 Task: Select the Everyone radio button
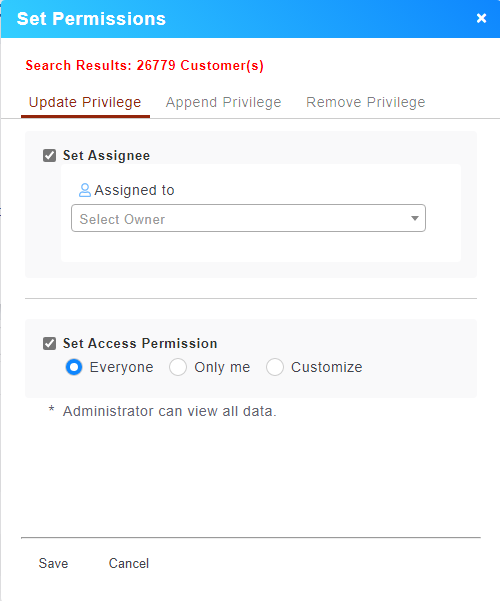coord(74,367)
